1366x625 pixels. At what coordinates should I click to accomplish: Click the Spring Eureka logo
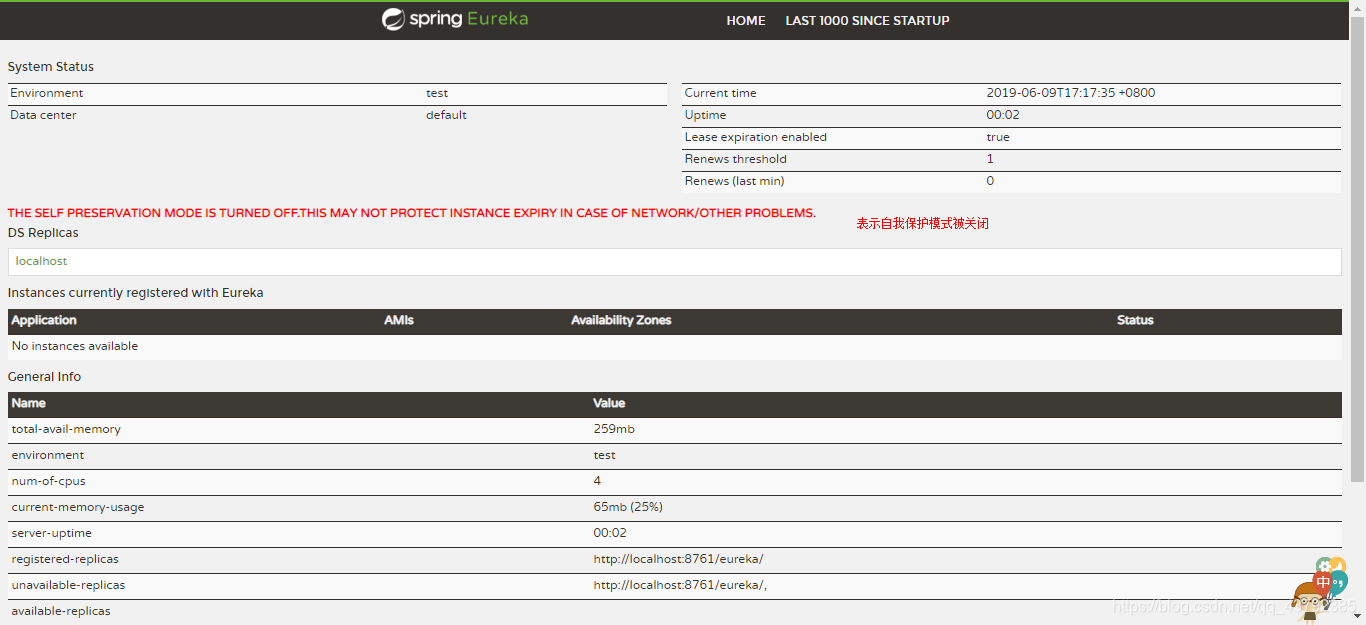455,19
